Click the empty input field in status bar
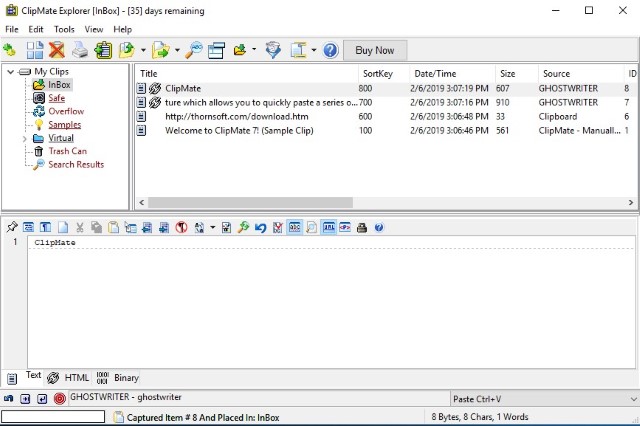Screen dimensions: 640x426 (x=53, y=417)
